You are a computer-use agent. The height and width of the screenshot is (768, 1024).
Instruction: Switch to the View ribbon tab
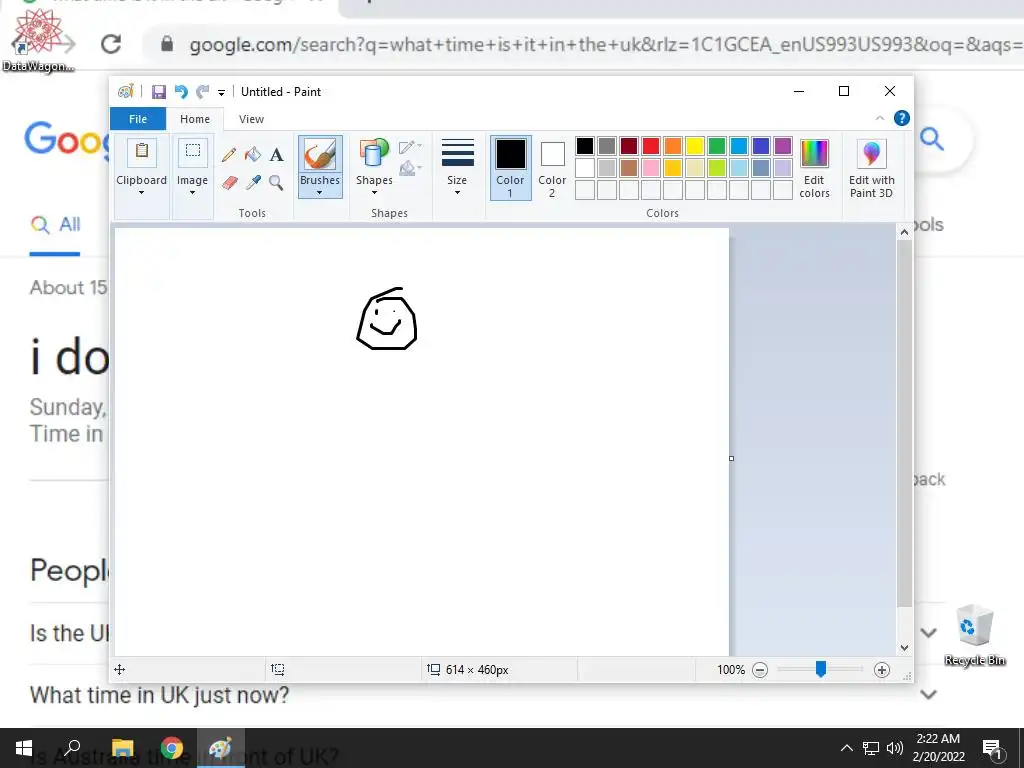click(x=251, y=119)
